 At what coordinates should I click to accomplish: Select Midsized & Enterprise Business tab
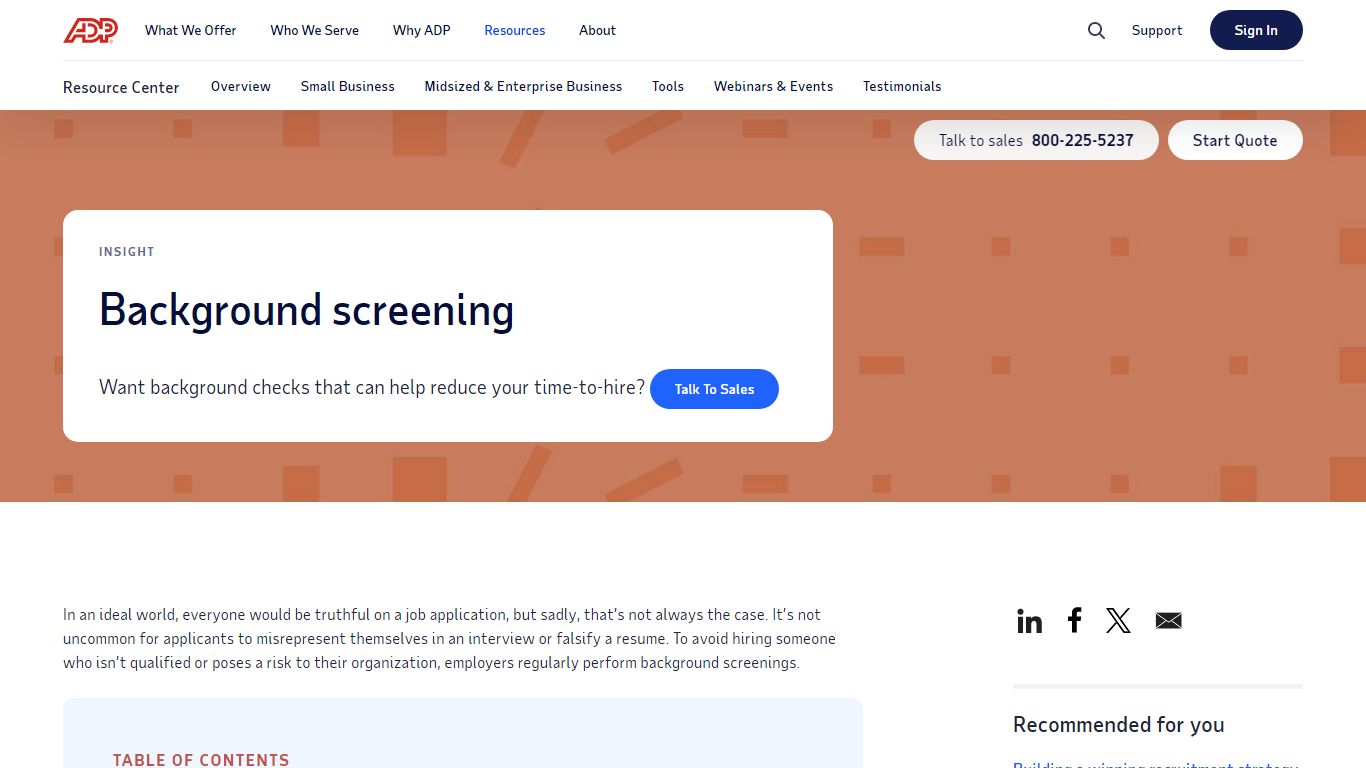tap(523, 86)
